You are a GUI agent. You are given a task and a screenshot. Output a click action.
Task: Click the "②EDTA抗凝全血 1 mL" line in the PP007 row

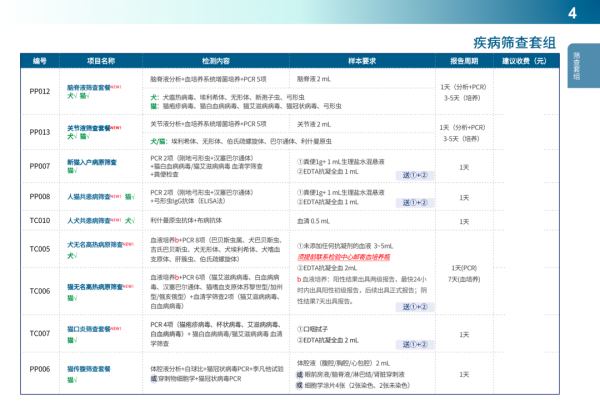tap(328, 172)
